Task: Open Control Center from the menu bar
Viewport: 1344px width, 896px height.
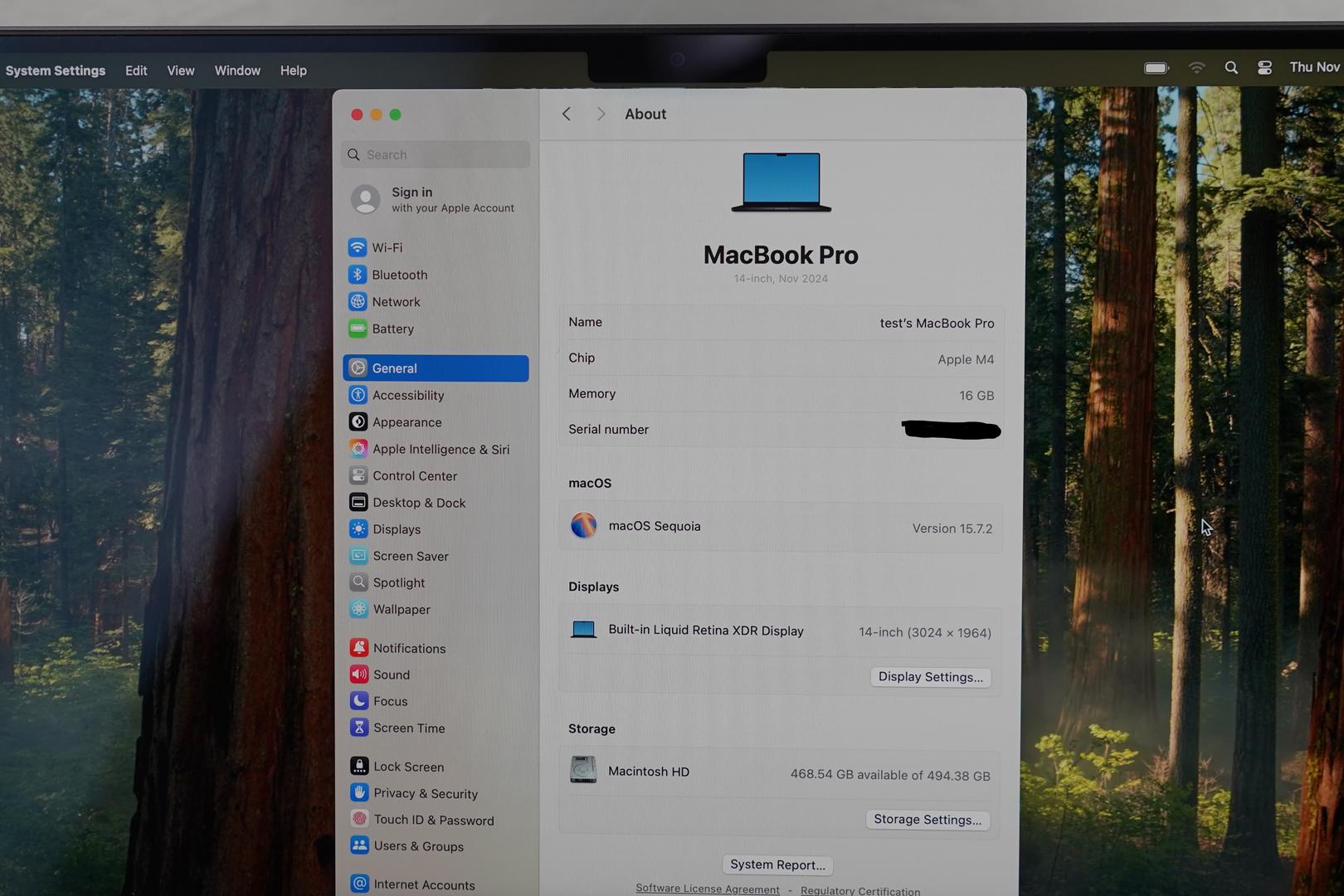Action: tap(1264, 68)
